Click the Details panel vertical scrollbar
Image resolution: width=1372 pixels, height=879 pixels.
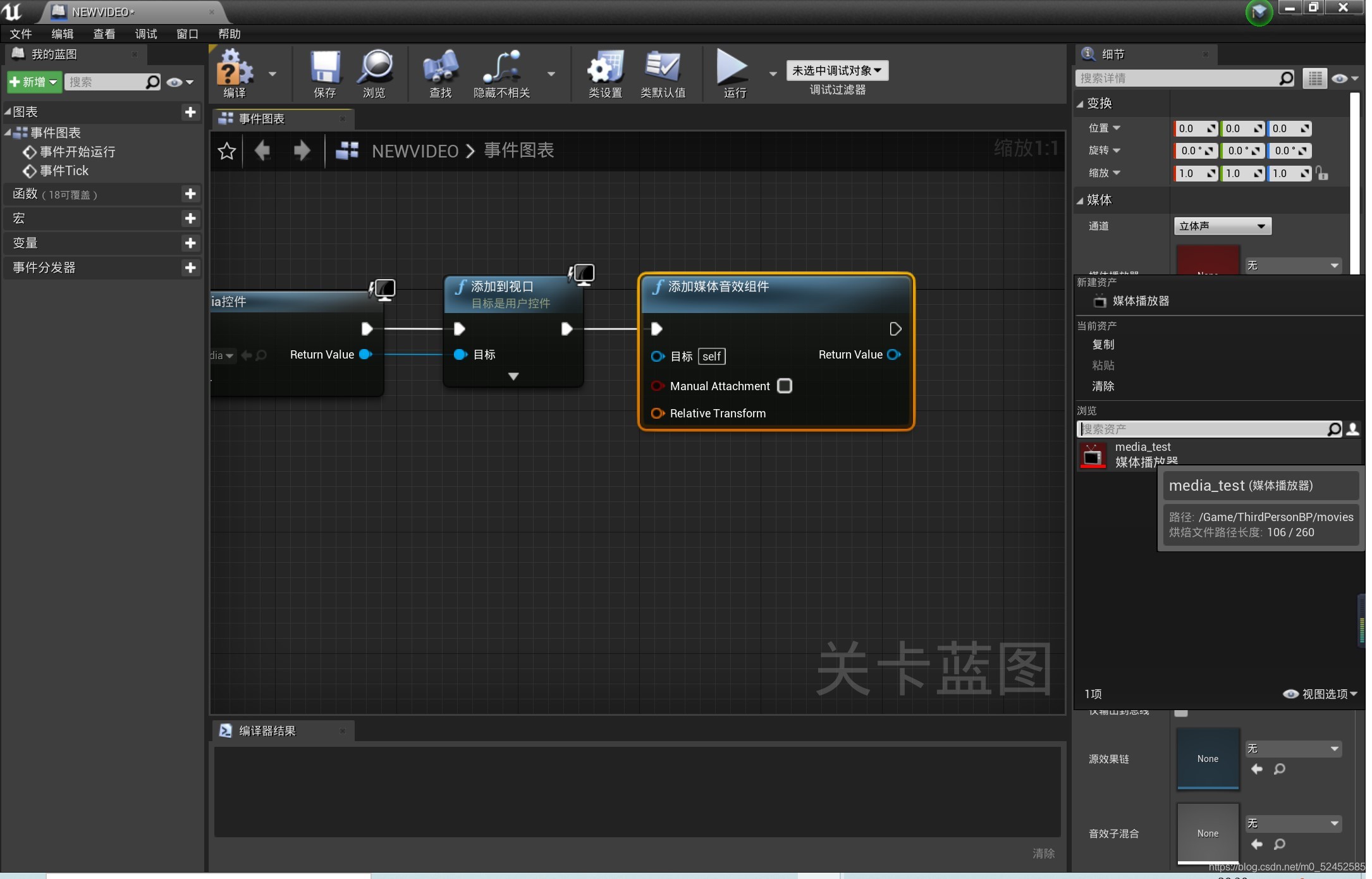1354,183
